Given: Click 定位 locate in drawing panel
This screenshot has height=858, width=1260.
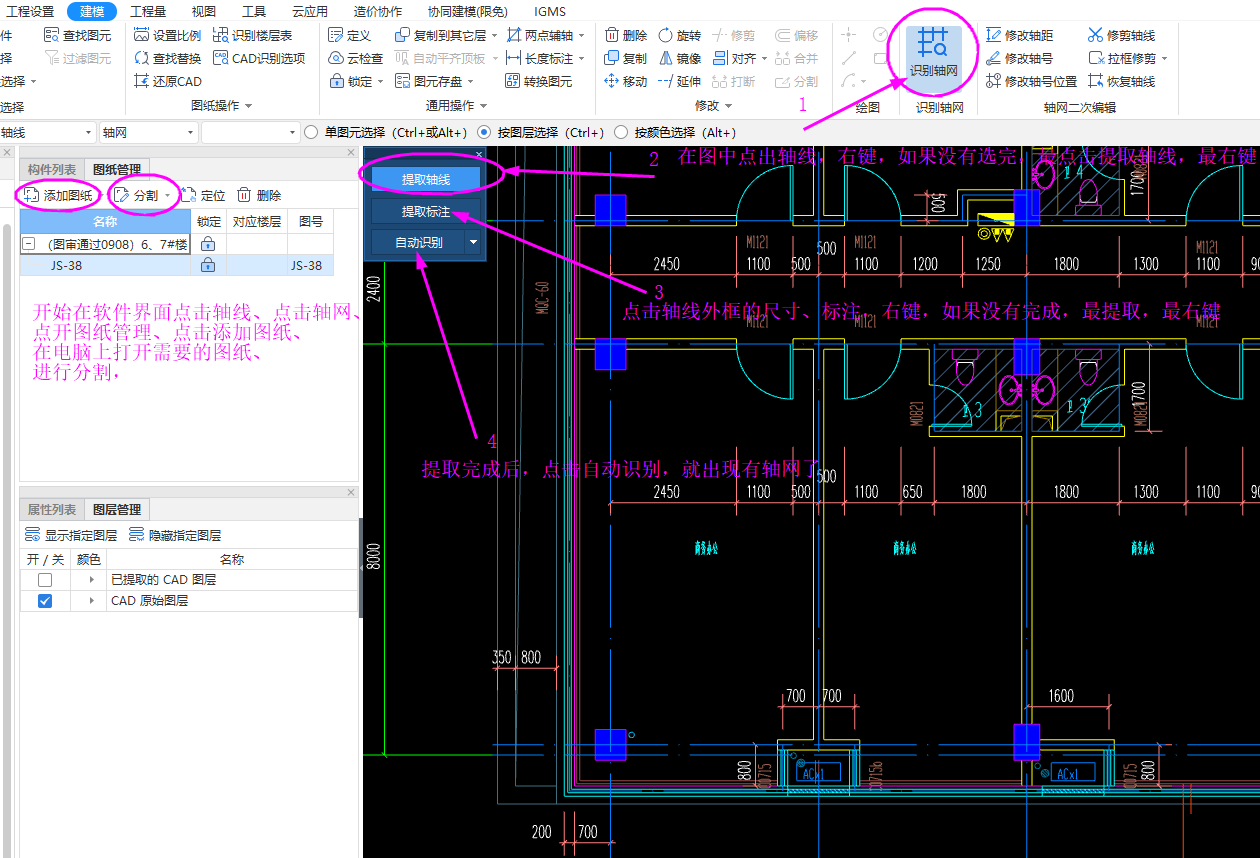Looking at the screenshot, I should tap(204, 195).
